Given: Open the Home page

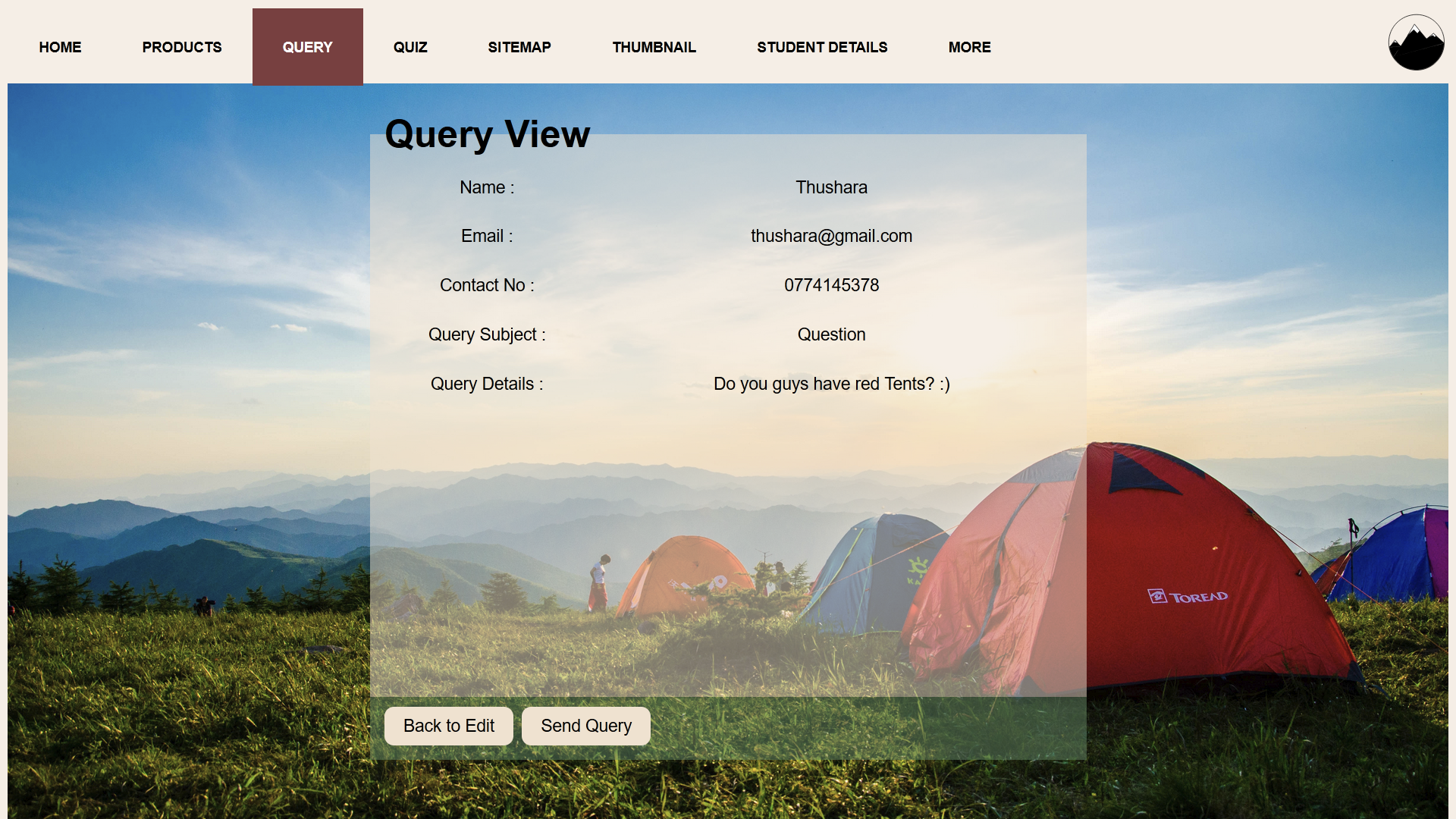Looking at the screenshot, I should 60,47.
